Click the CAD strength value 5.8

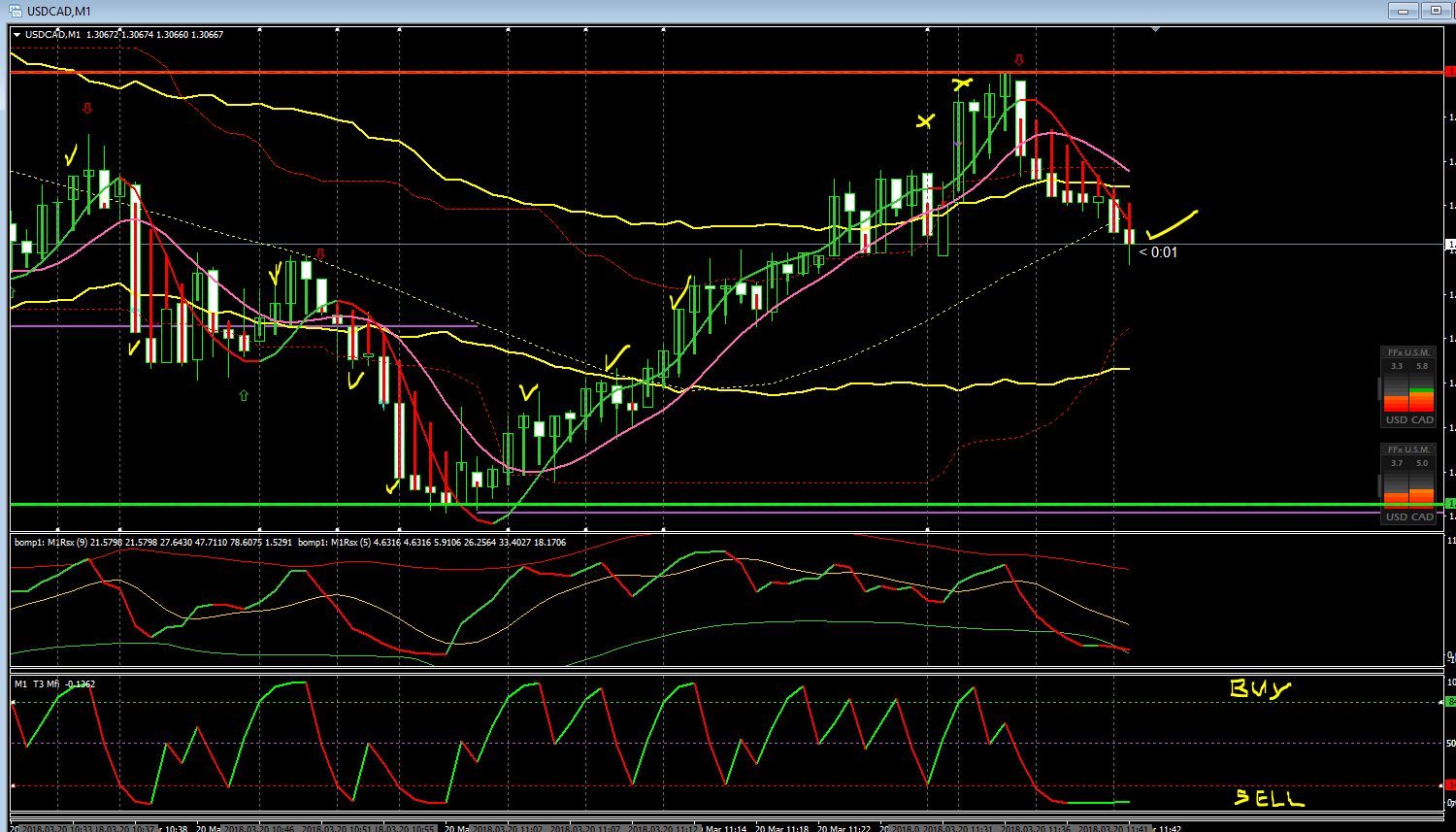(1422, 366)
